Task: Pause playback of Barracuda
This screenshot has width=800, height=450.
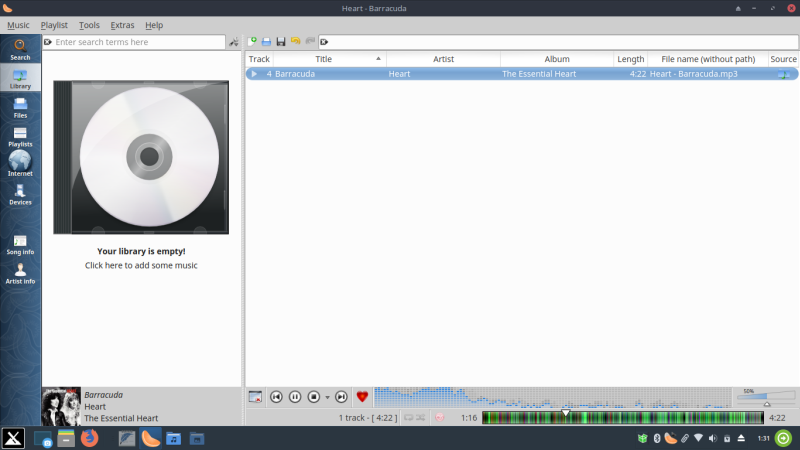Action: click(295, 396)
